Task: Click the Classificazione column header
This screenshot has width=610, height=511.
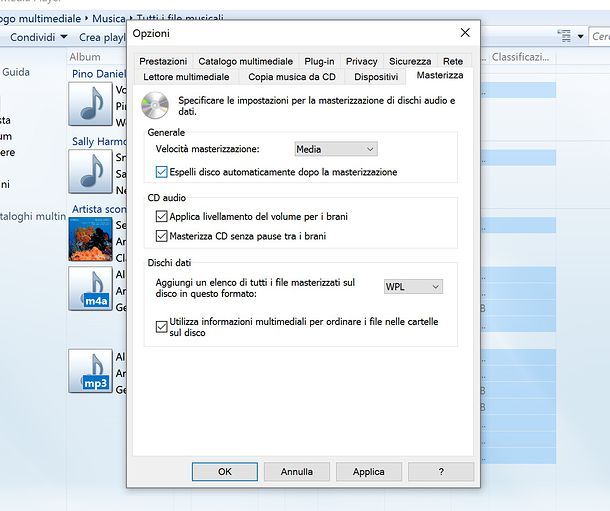Action: (521, 57)
